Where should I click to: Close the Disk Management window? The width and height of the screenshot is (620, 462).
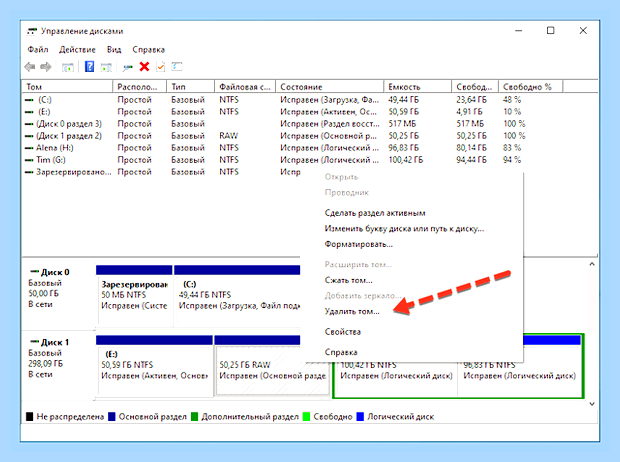pos(583,31)
